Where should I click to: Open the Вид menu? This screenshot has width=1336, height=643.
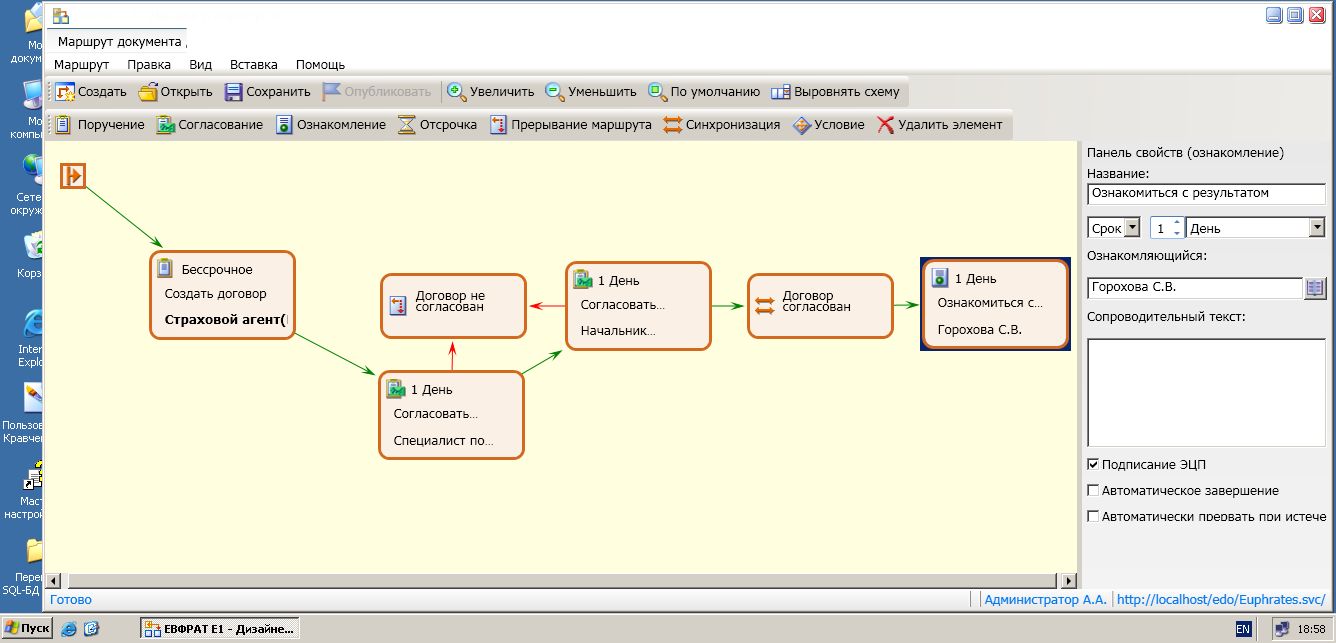coord(201,64)
